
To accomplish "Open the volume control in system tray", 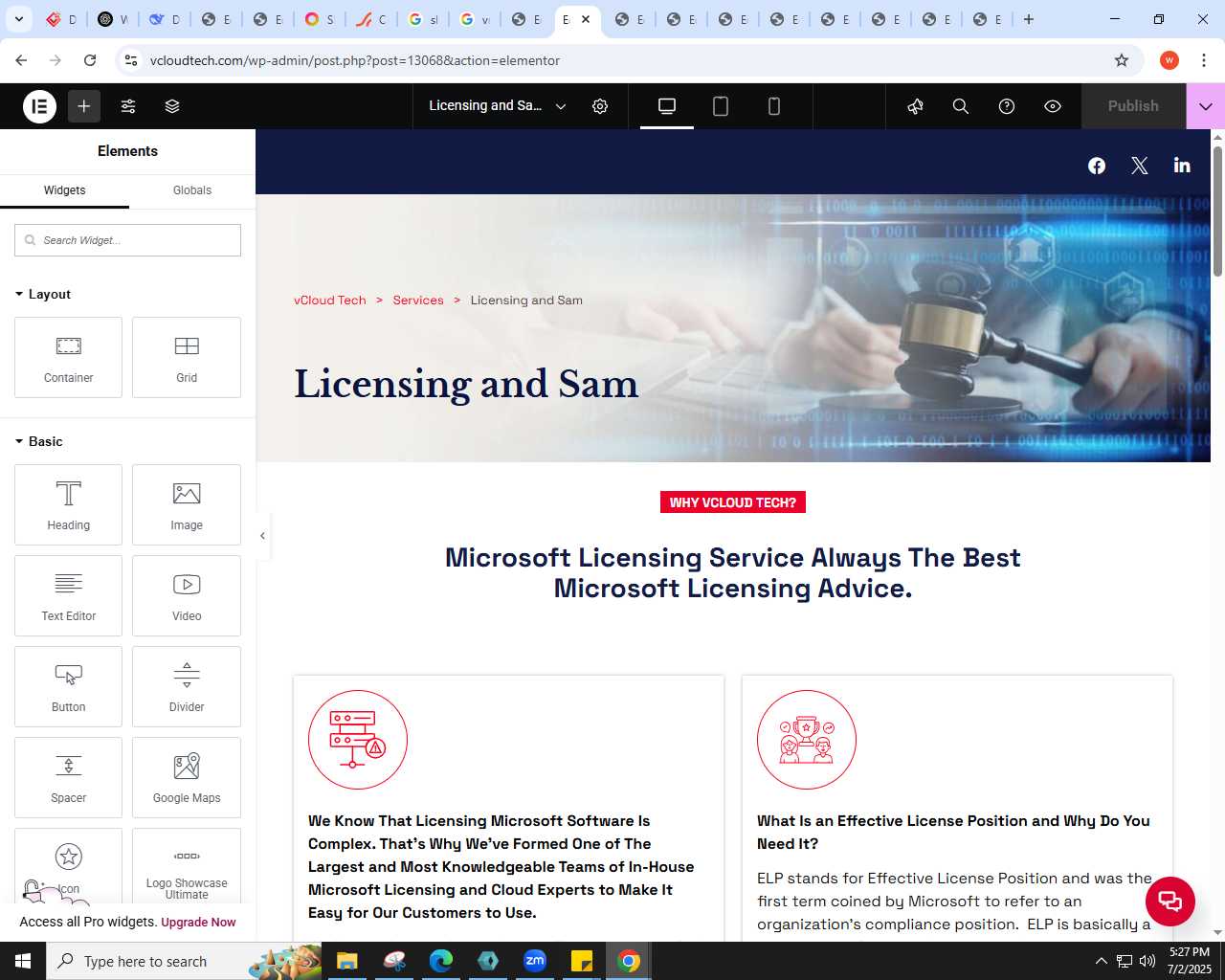I will tap(1147, 961).
